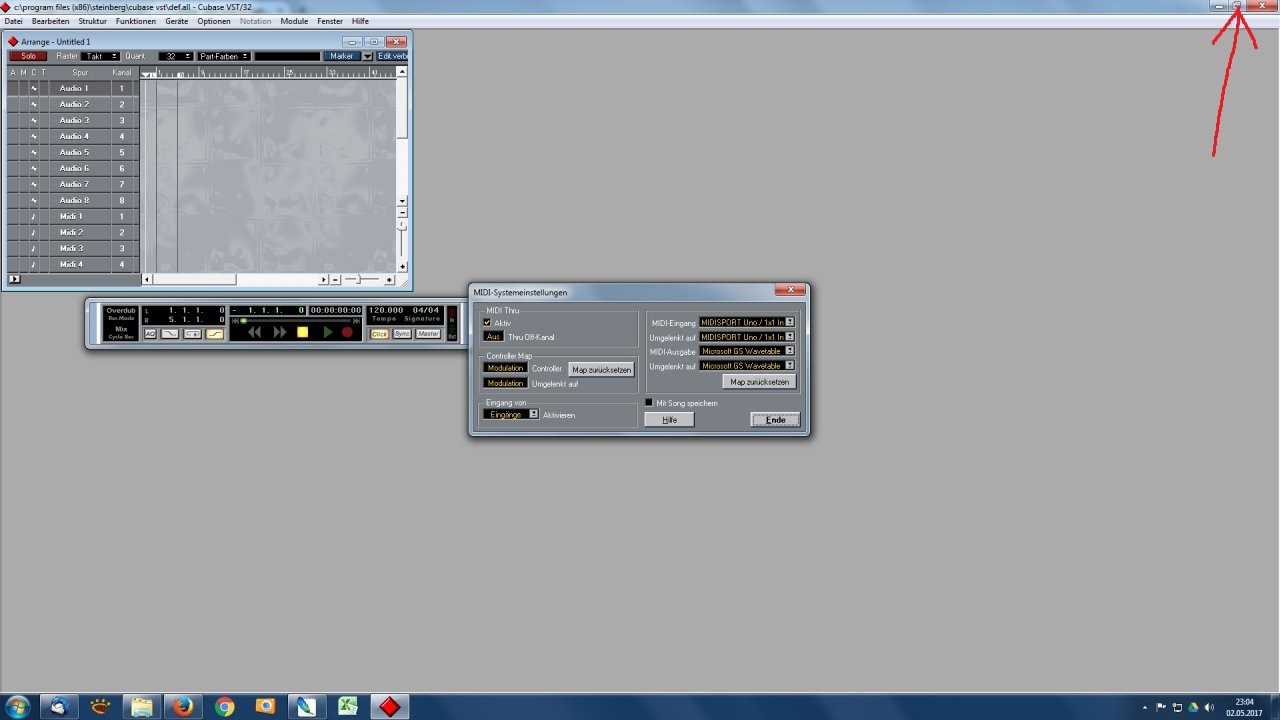Click the Audio 1 track class icon

[x=33, y=88]
